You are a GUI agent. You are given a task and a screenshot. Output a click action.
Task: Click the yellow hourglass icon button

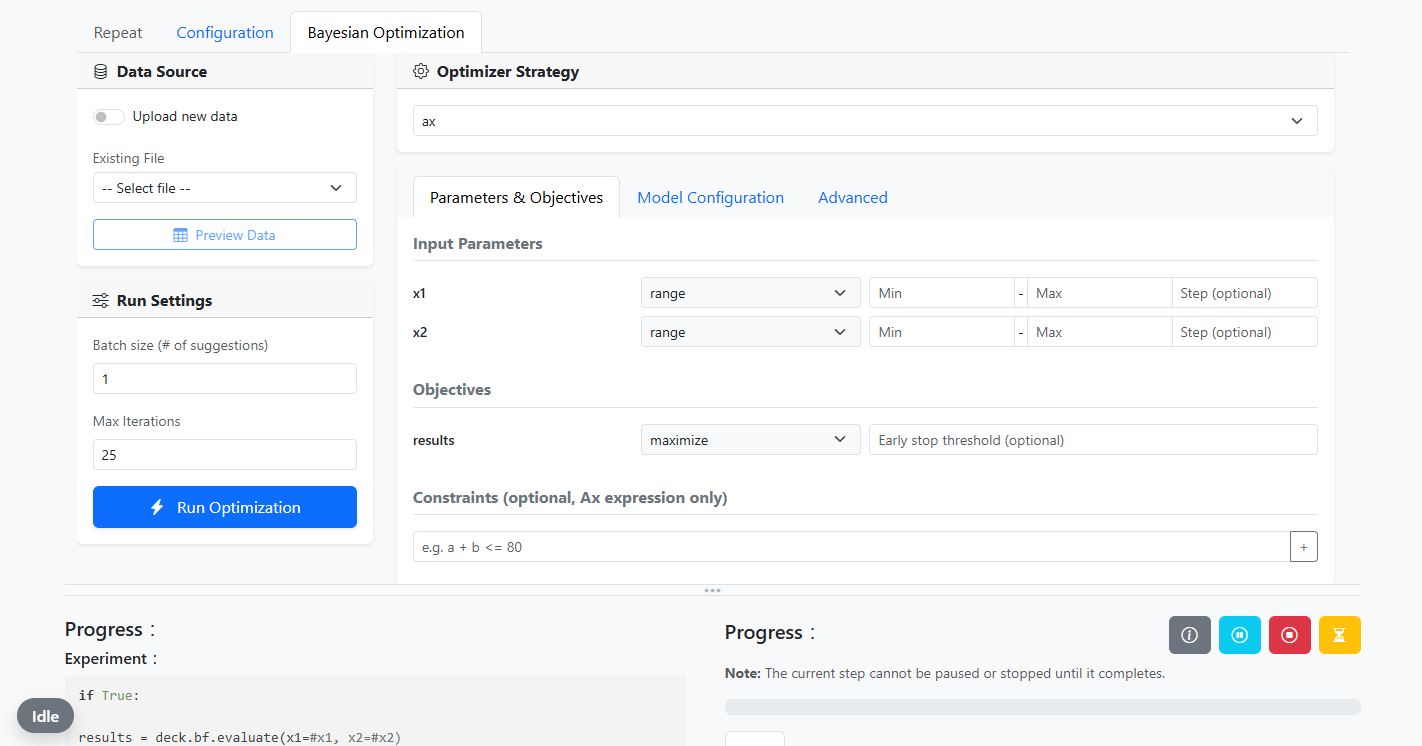(x=1339, y=635)
